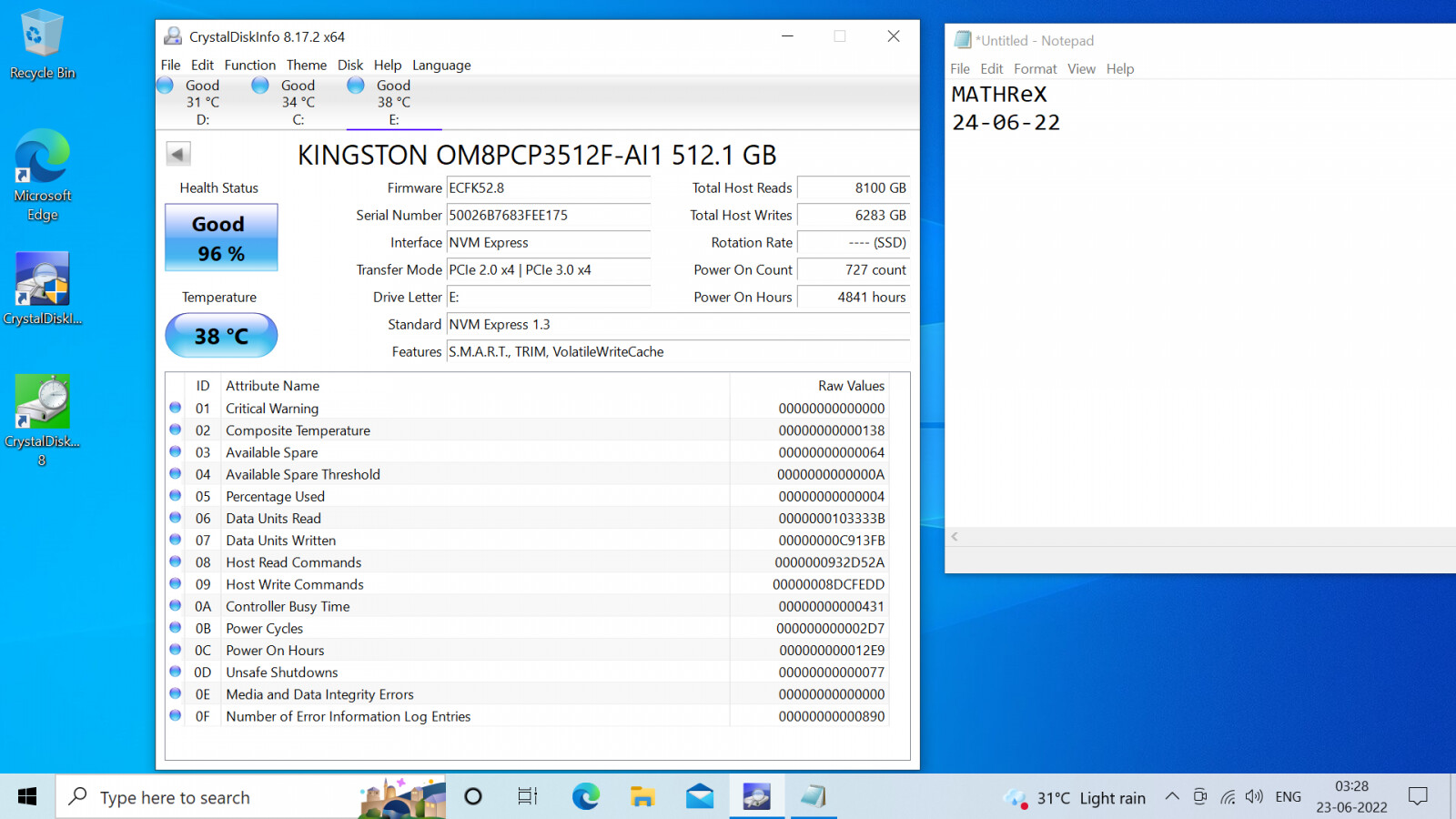Click the Attribute Name column header
This screenshot has width=1456, height=819.
point(273,386)
